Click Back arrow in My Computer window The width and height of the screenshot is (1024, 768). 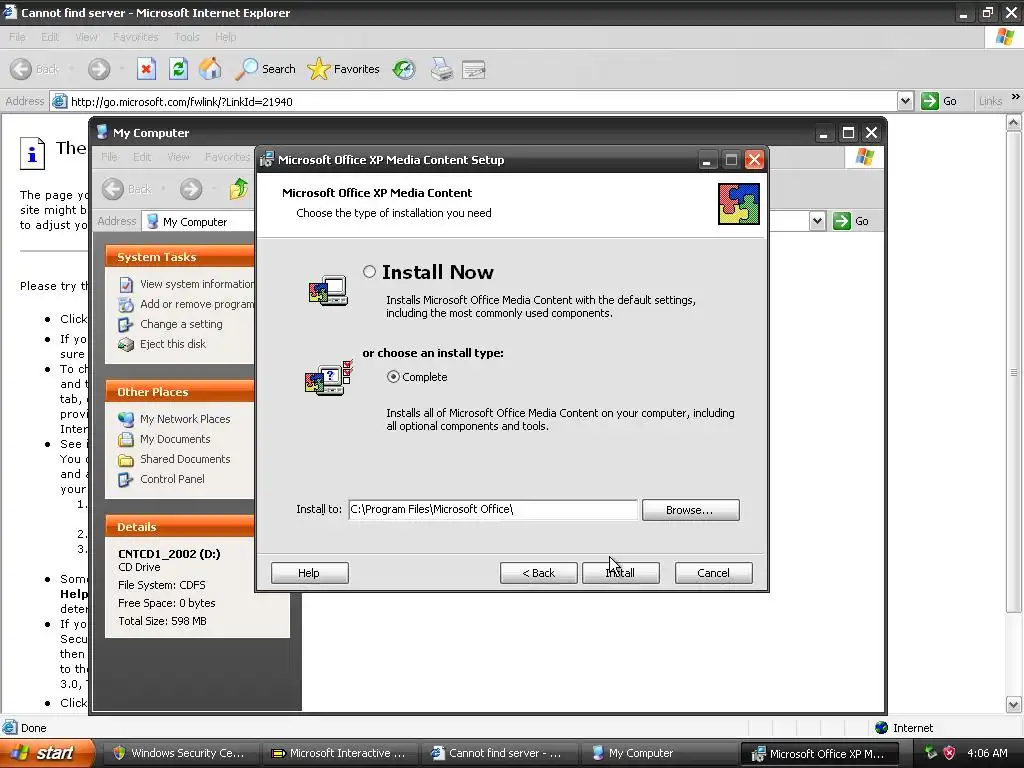(113, 189)
